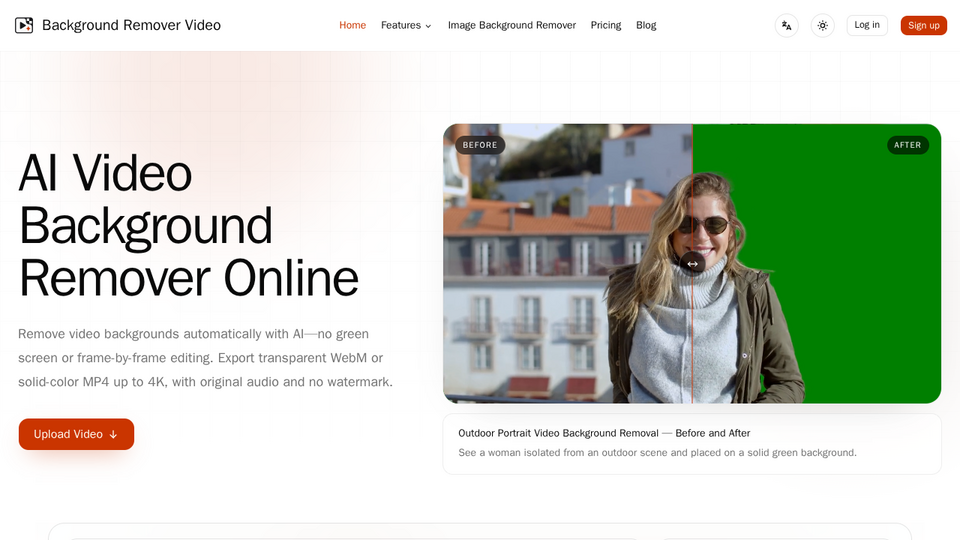Click the Background Remover Video logo icon
The height and width of the screenshot is (540, 960).
pyautogui.click(x=24, y=25)
